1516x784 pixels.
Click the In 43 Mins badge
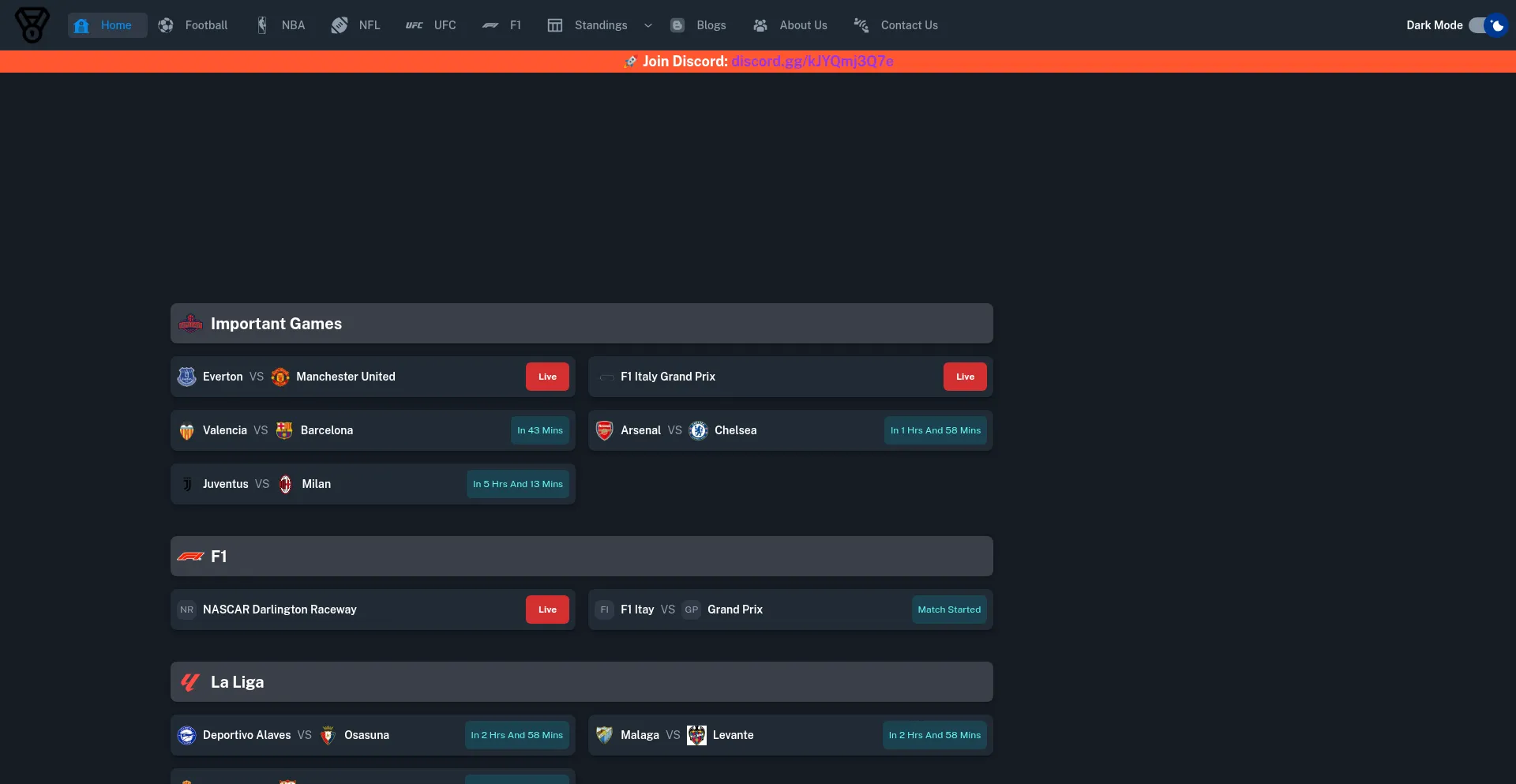click(540, 430)
